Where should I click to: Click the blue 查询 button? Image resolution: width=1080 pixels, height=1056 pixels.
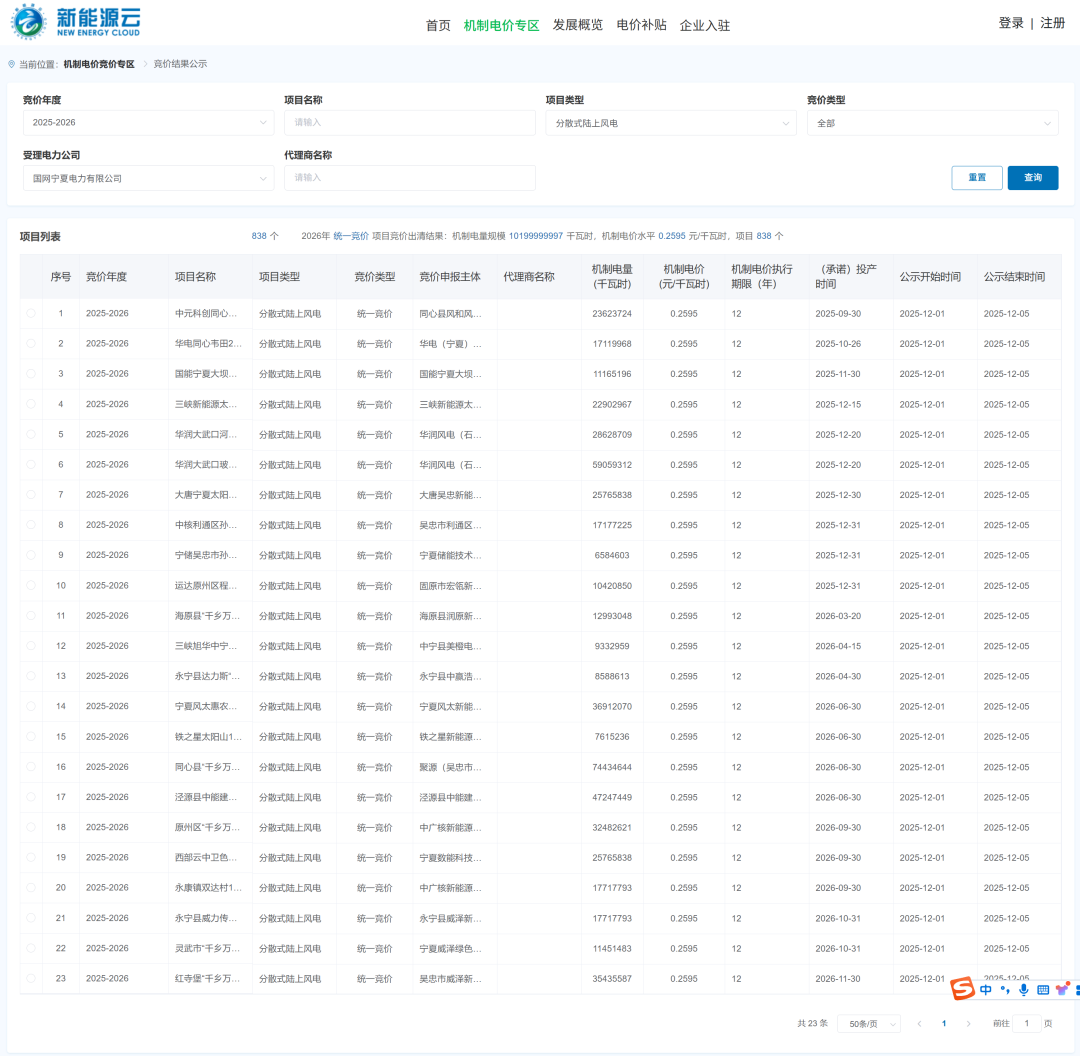[1032, 178]
